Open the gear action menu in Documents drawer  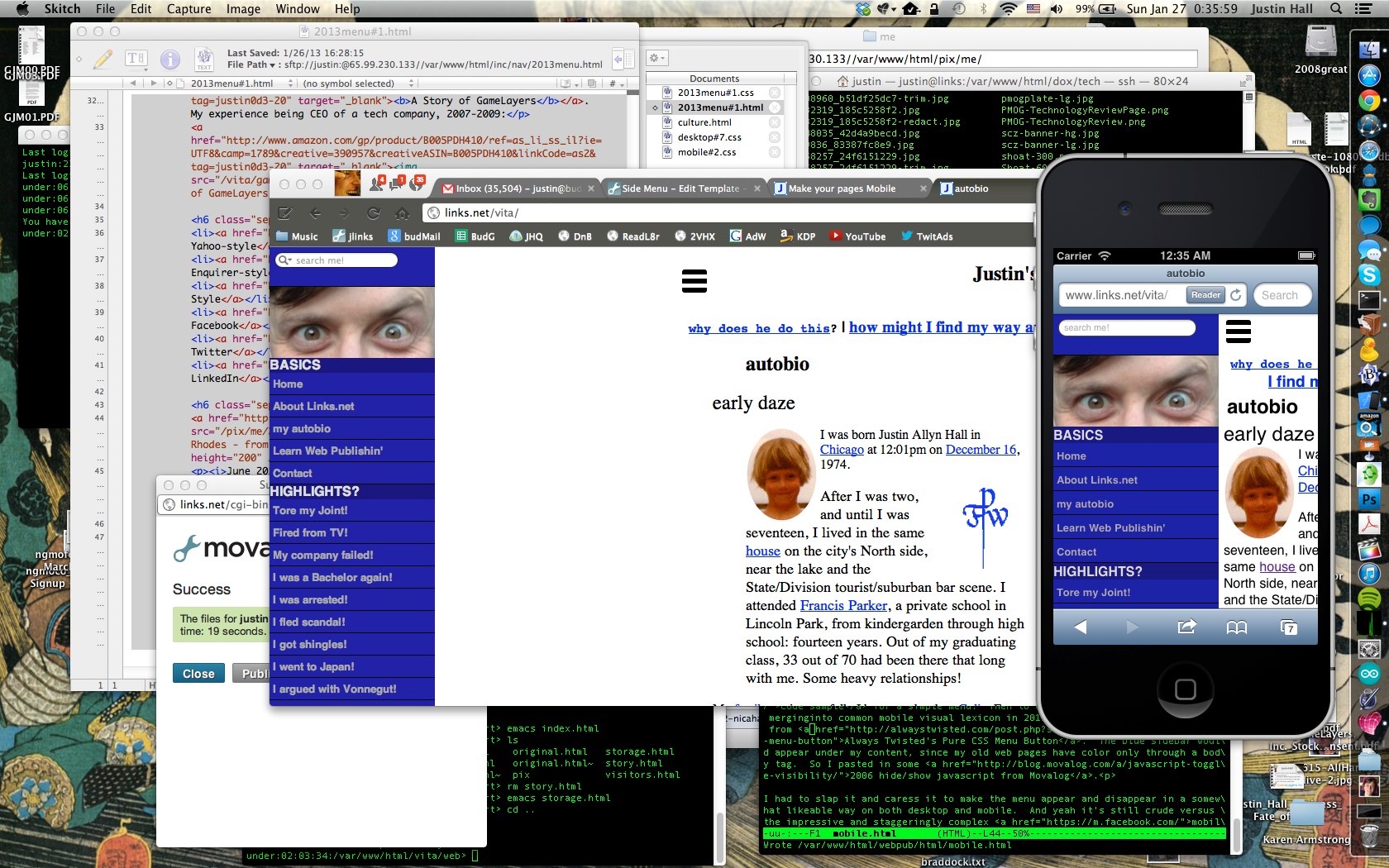tap(657, 58)
